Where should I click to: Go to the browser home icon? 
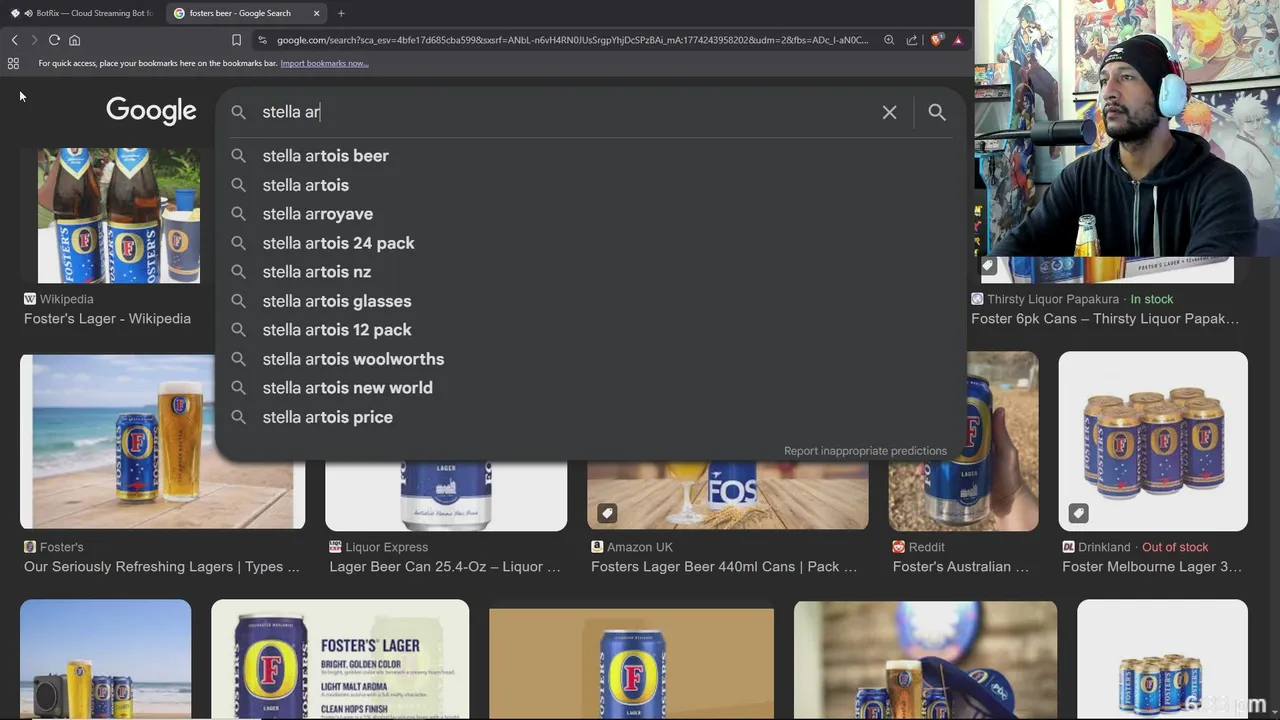tap(74, 40)
